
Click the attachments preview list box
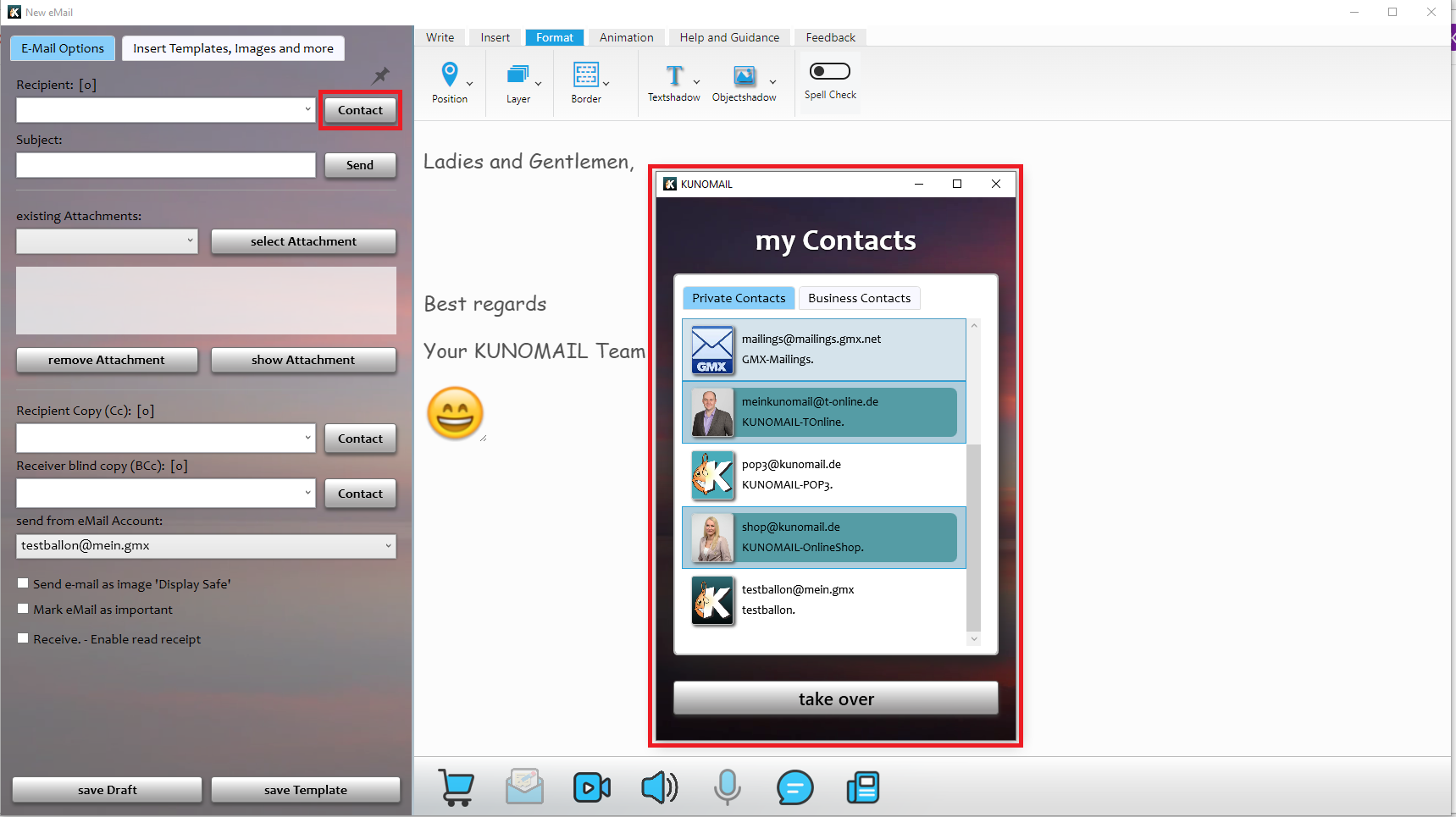[206, 301]
